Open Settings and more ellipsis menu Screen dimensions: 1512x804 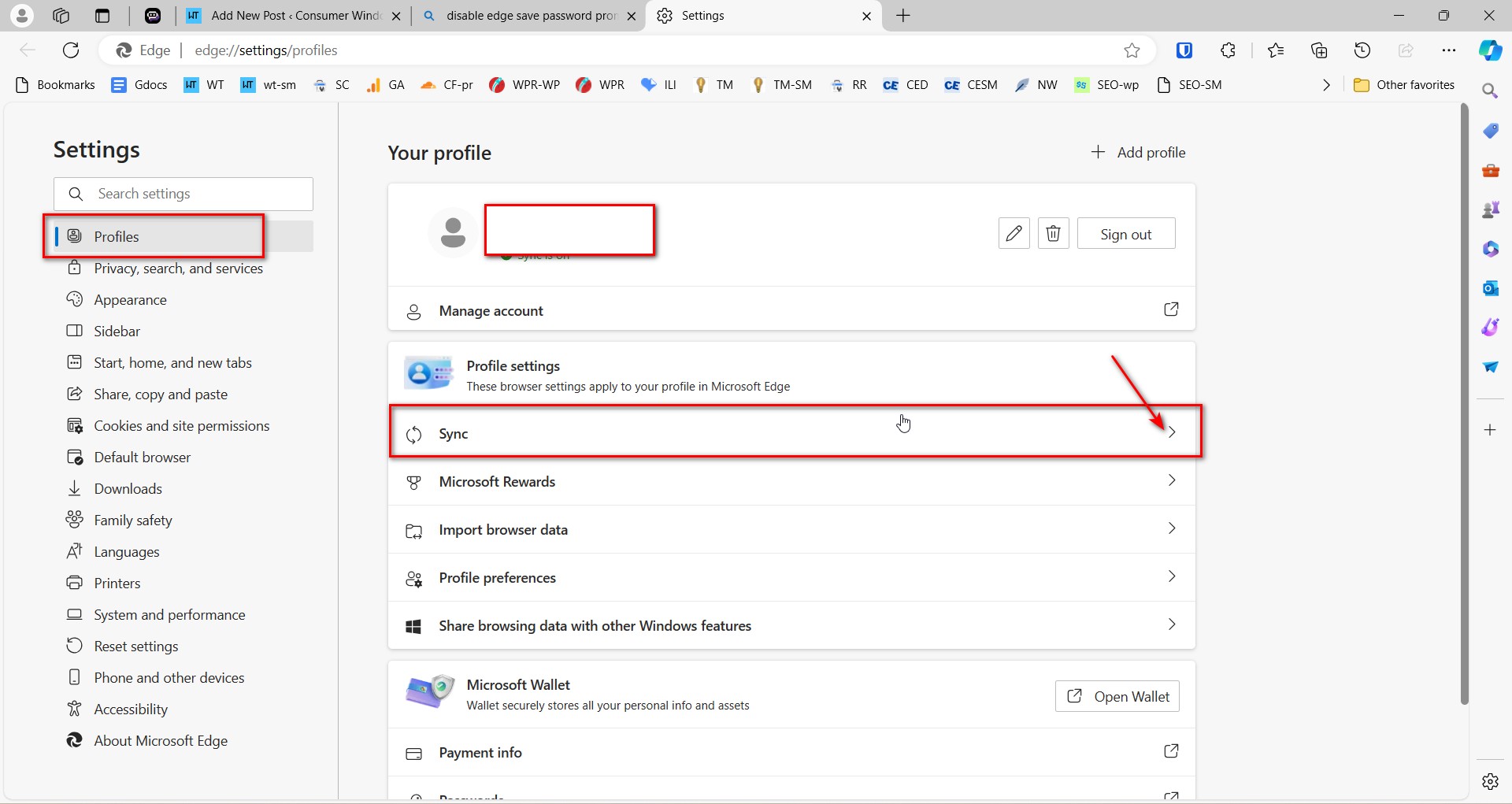point(1449,50)
